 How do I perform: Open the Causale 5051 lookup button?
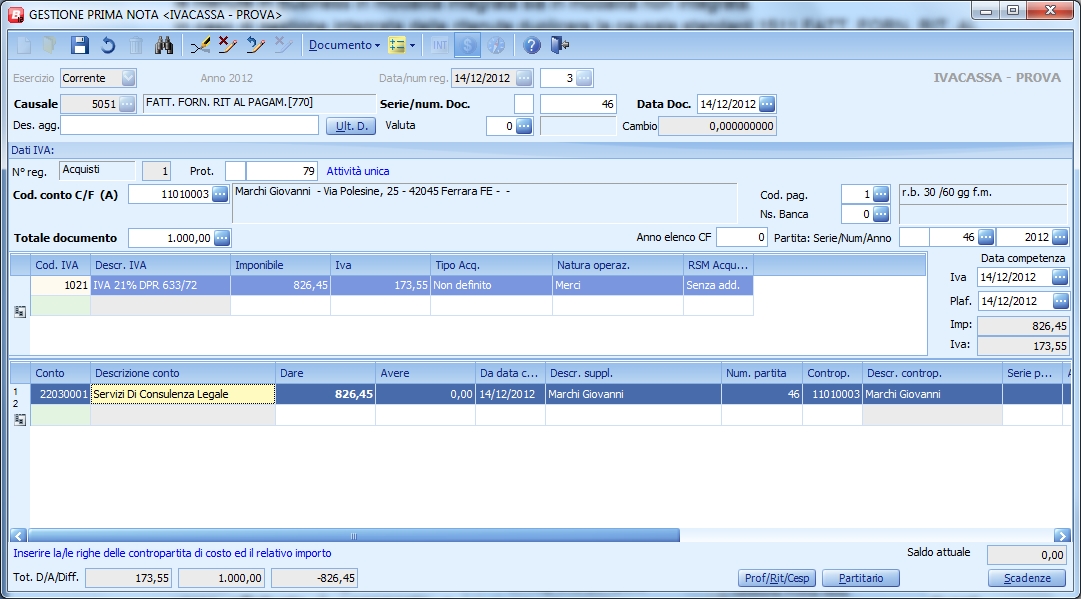127,104
